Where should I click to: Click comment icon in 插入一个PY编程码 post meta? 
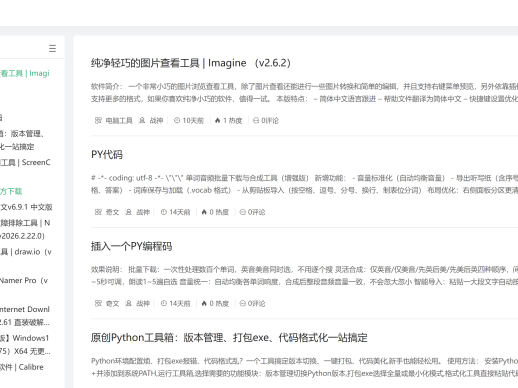pos(242,303)
